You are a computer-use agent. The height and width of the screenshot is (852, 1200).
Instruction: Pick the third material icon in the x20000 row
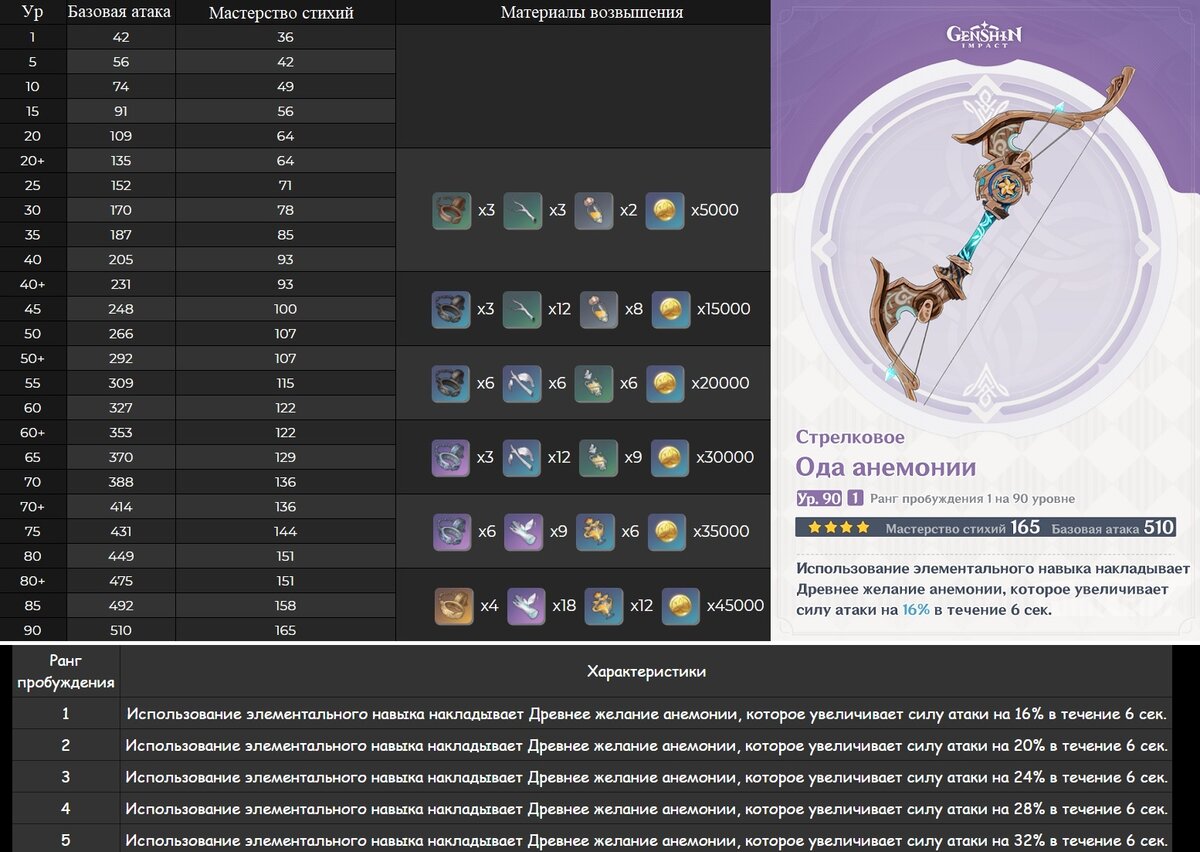(x=594, y=384)
